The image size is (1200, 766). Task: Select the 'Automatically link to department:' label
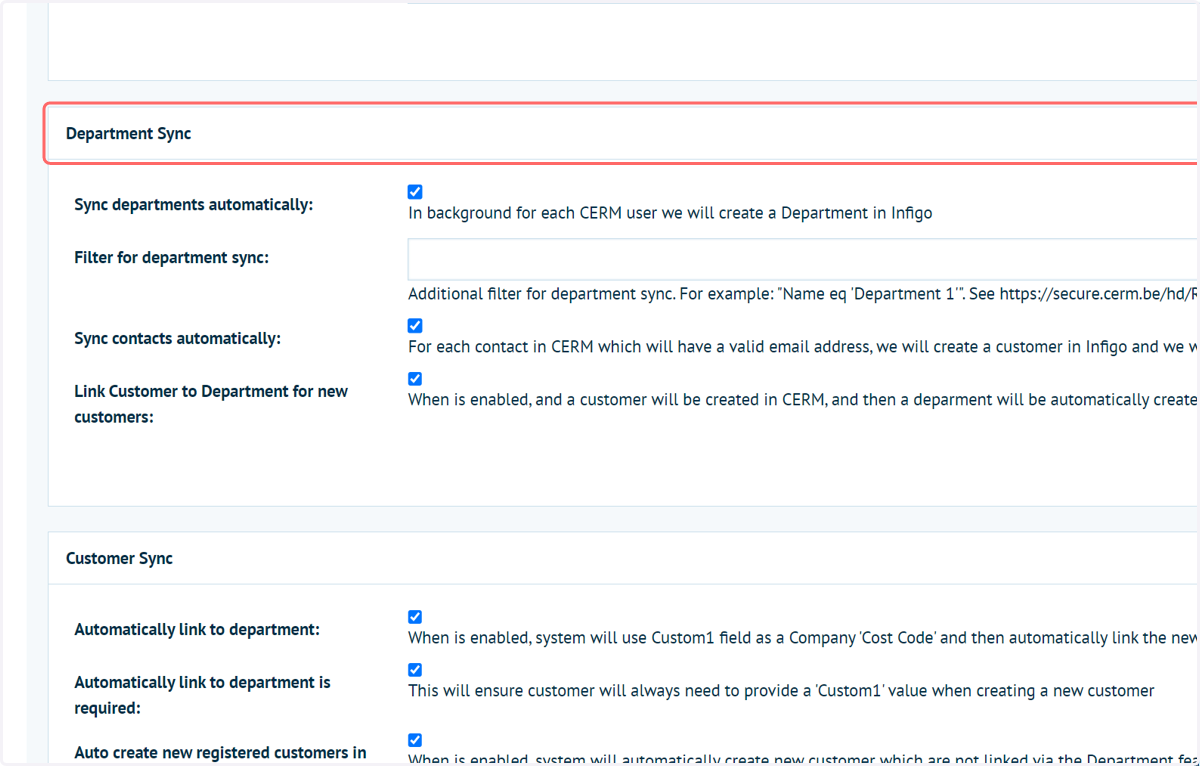(197, 630)
